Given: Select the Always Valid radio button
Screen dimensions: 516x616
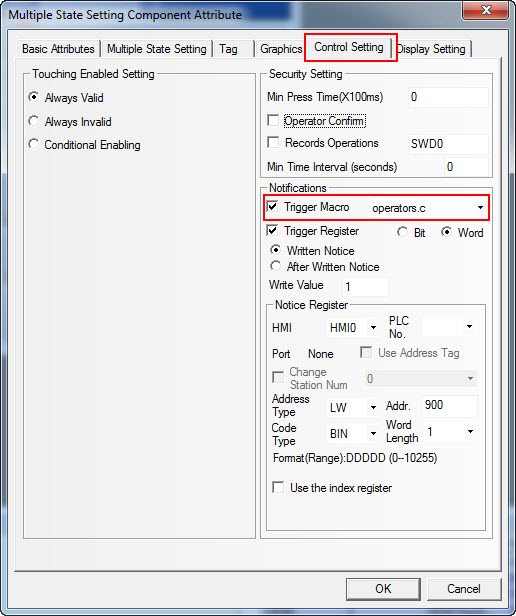Looking at the screenshot, I should pyautogui.click(x=34, y=97).
